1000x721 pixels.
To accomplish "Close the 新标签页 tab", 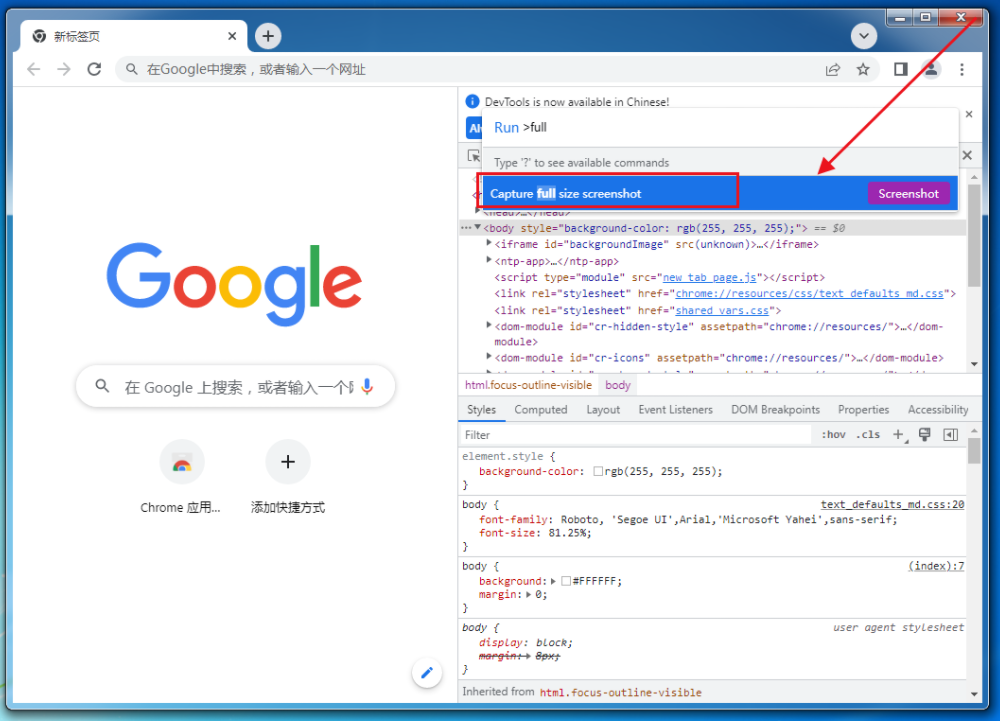I will (232, 36).
